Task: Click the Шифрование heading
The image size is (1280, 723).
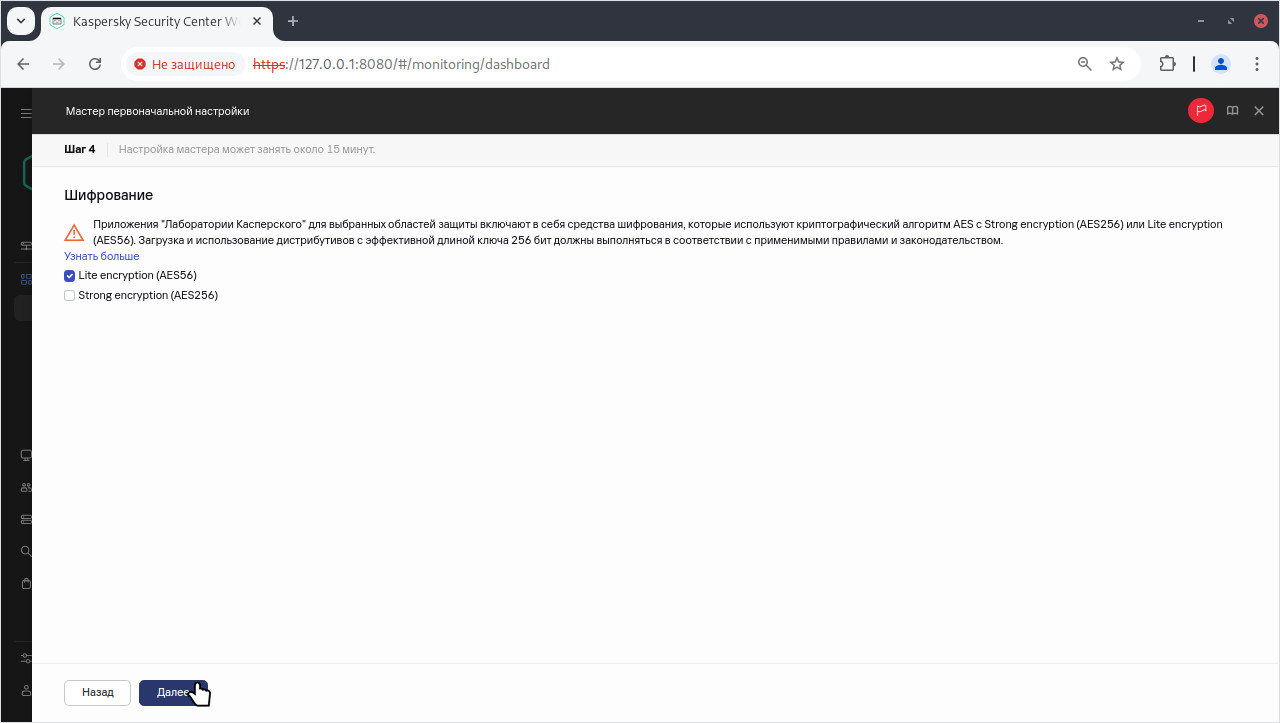Action: click(108, 195)
